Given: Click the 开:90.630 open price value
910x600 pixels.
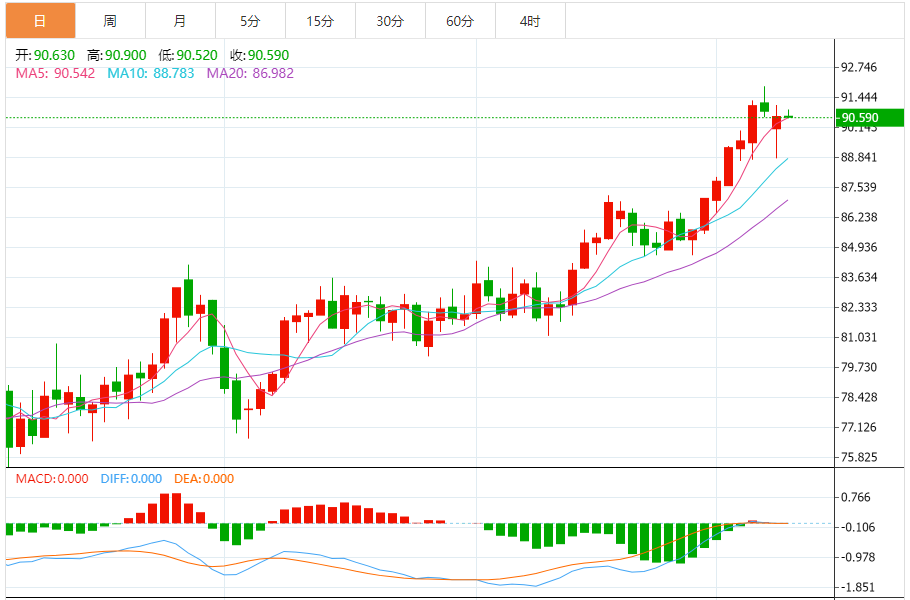Looking at the screenshot, I should [x=45, y=55].
